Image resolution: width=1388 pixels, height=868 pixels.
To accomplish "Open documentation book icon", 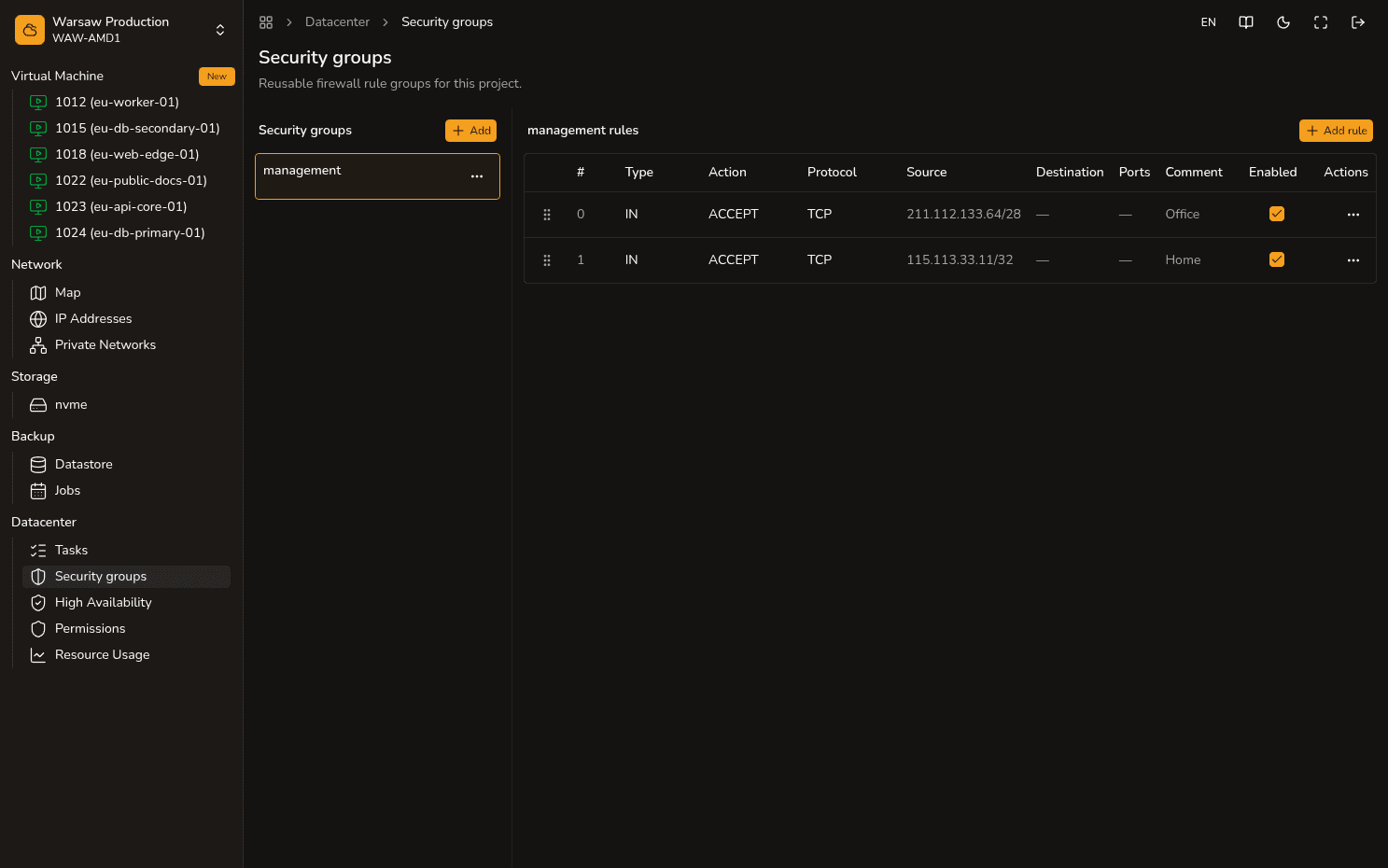I will click(1246, 22).
